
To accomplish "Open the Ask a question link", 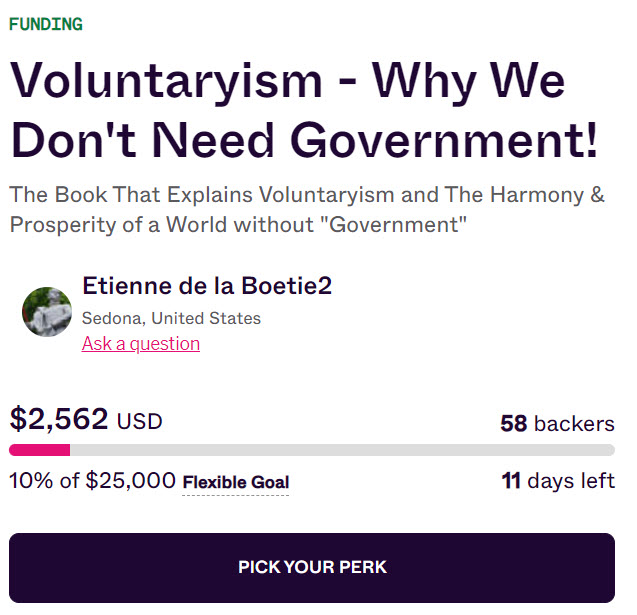I will click(x=141, y=344).
